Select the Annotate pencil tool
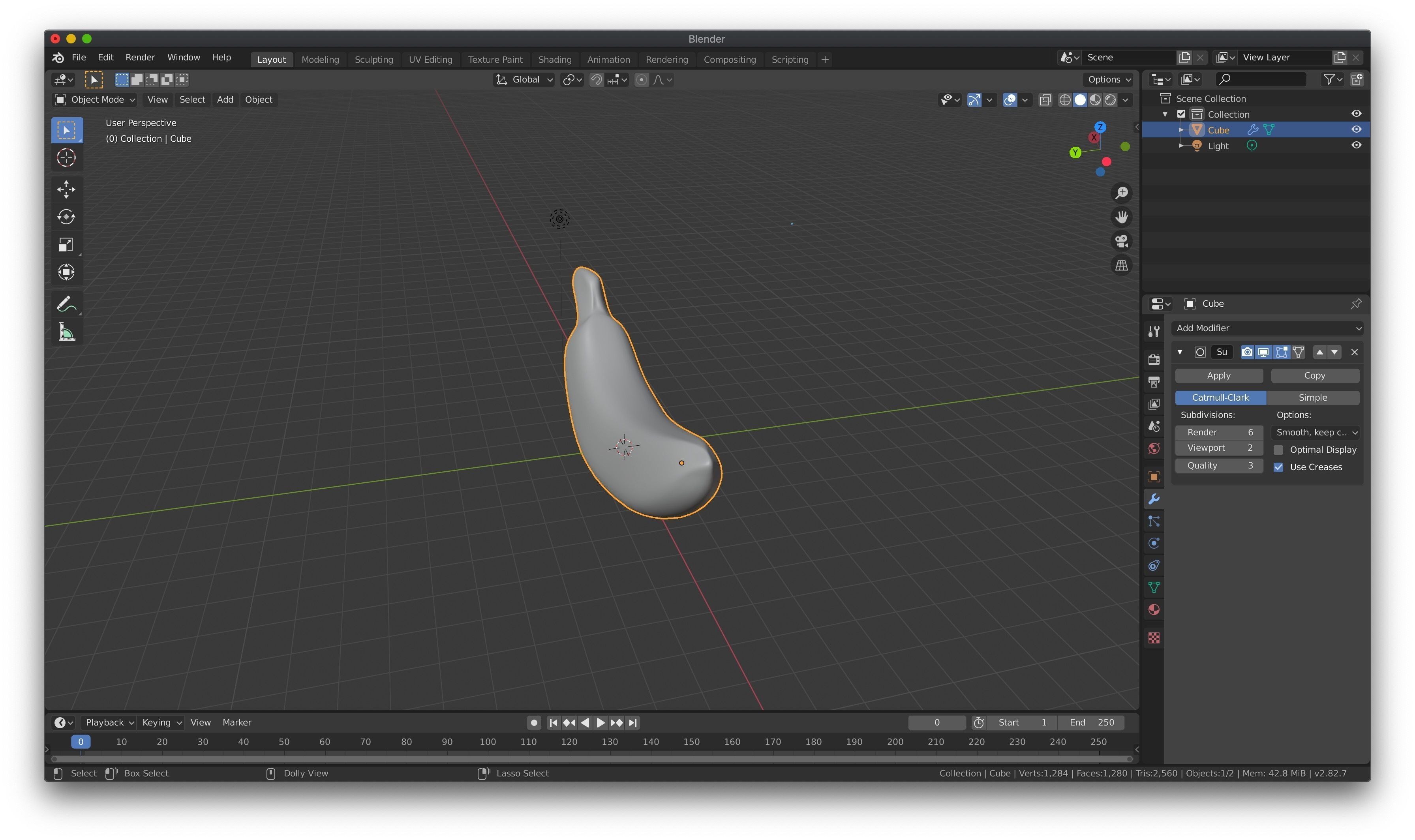The width and height of the screenshot is (1415, 840). click(66, 304)
